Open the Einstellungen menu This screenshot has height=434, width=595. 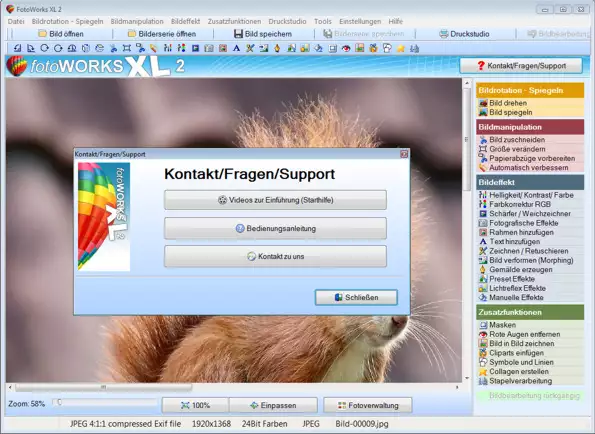pyautogui.click(x=360, y=22)
